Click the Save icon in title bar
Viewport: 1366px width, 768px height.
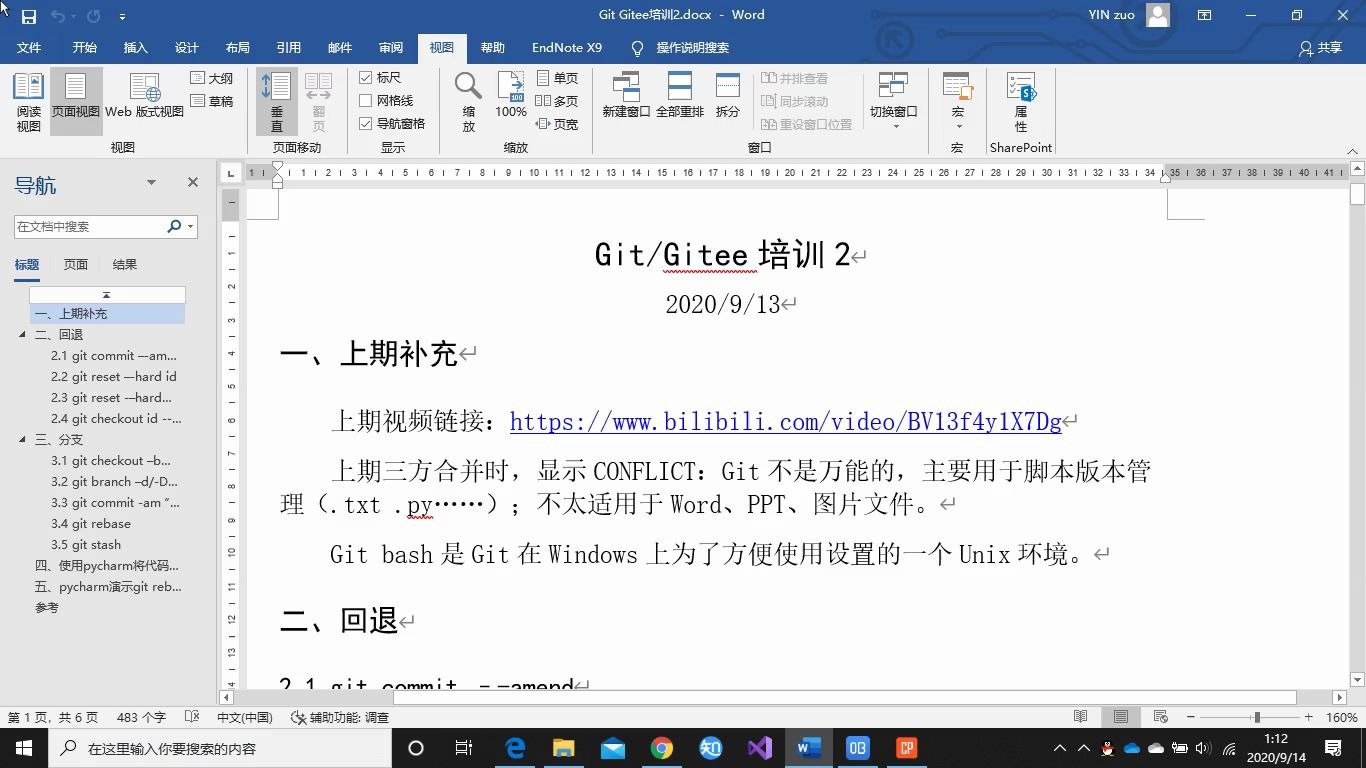point(28,16)
